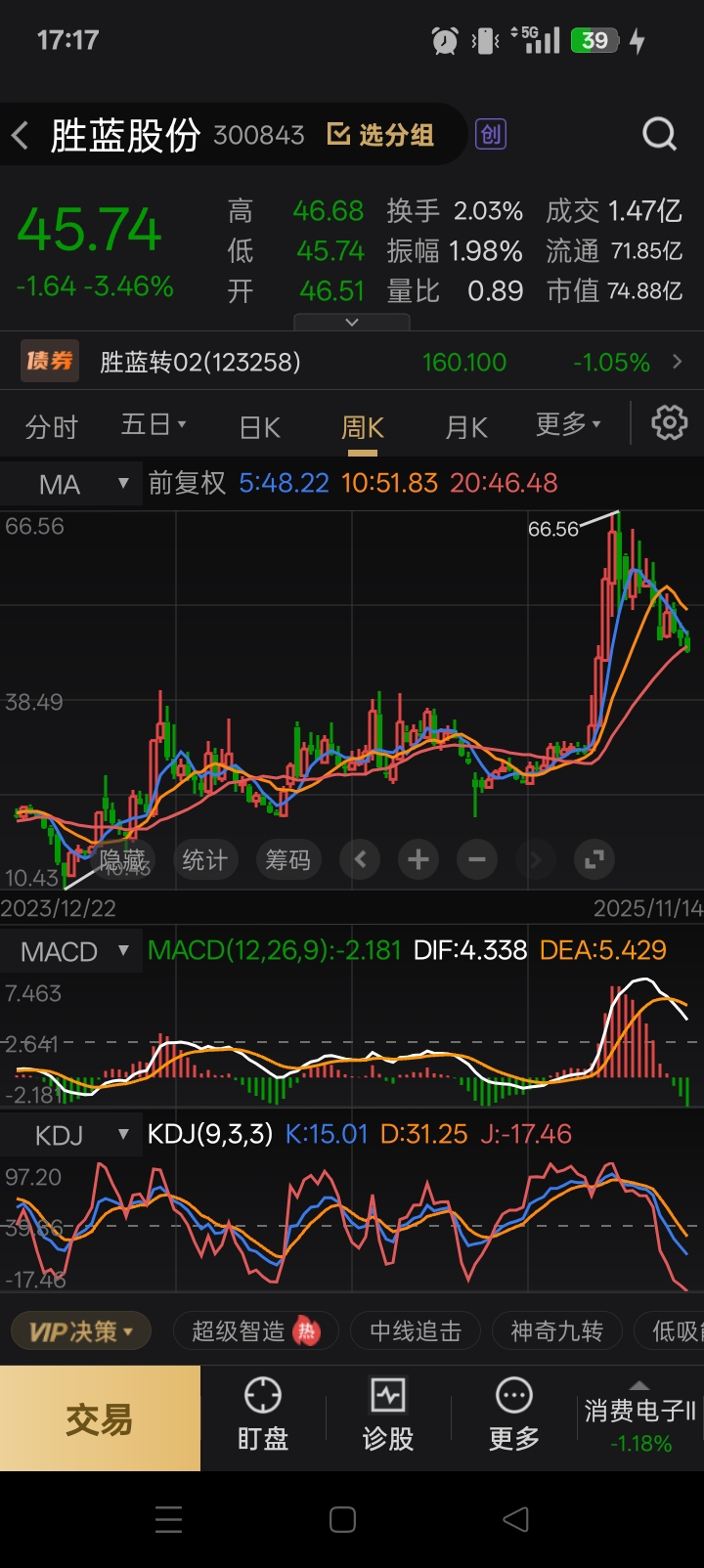This screenshot has width=704, height=1568.
Task: Select the 中线追击 indicator chip
Action: (416, 1331)
